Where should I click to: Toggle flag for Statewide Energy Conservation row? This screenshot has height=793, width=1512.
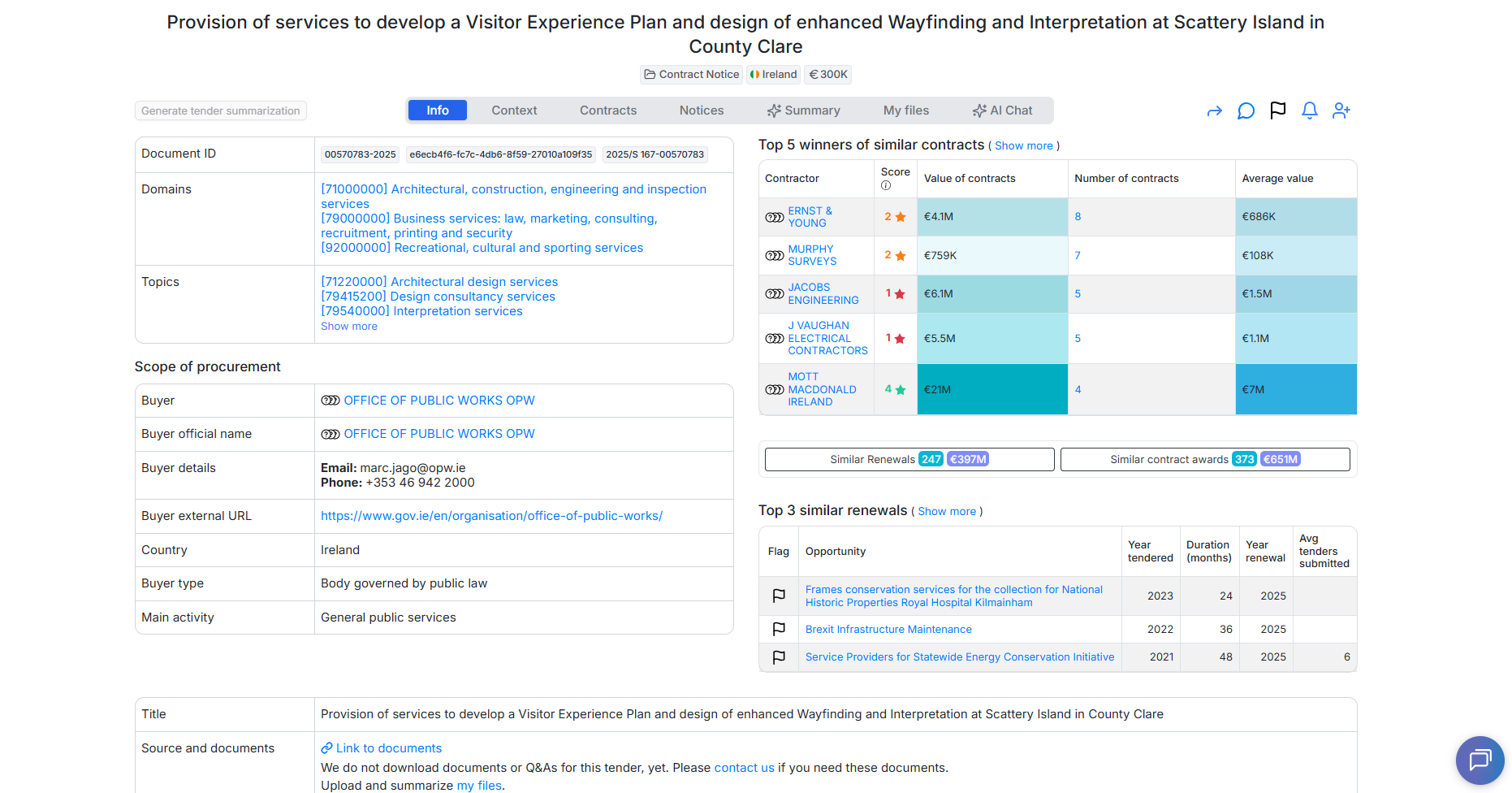click(x=779, y=657)
